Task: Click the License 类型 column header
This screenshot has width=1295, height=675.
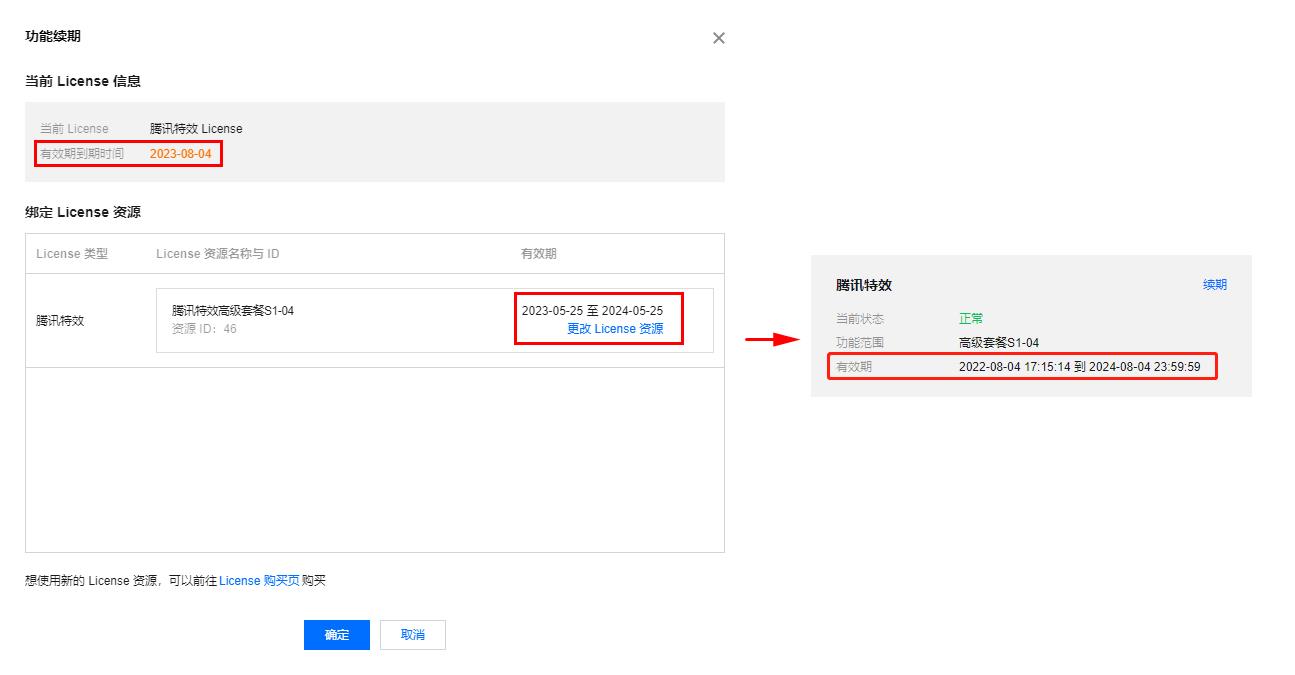Action: (72, 254)
